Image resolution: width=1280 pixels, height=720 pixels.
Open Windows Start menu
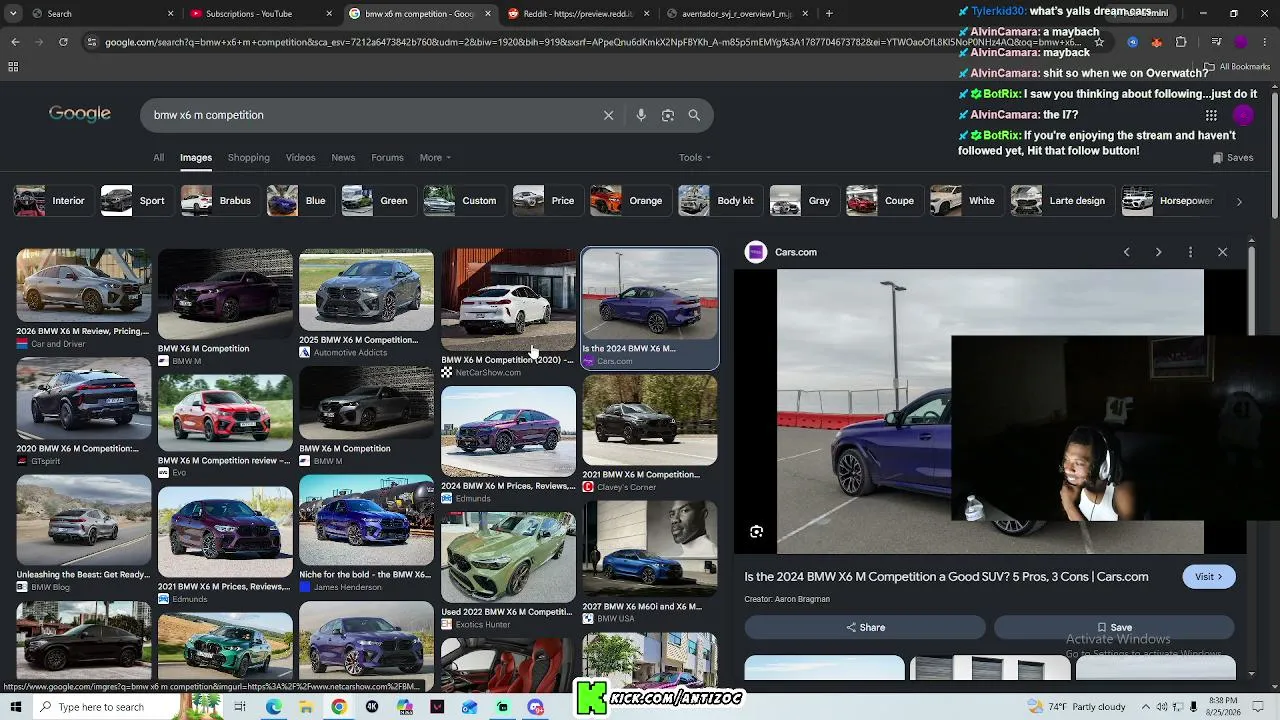[x=15, y=707]
